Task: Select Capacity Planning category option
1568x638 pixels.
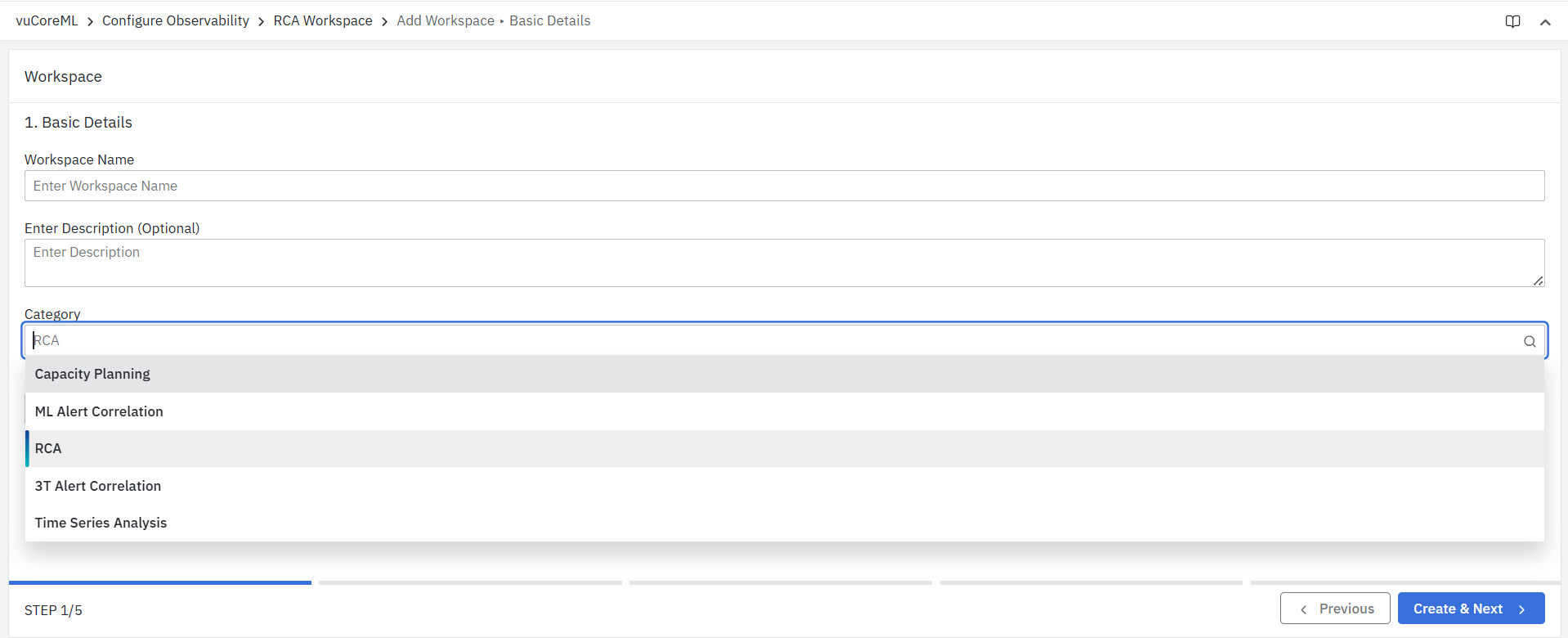Action: click(92, 374)
